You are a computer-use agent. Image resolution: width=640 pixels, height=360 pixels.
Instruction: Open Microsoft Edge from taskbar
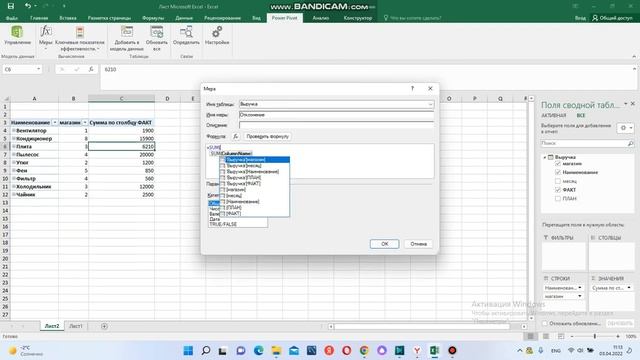[258, 351]
